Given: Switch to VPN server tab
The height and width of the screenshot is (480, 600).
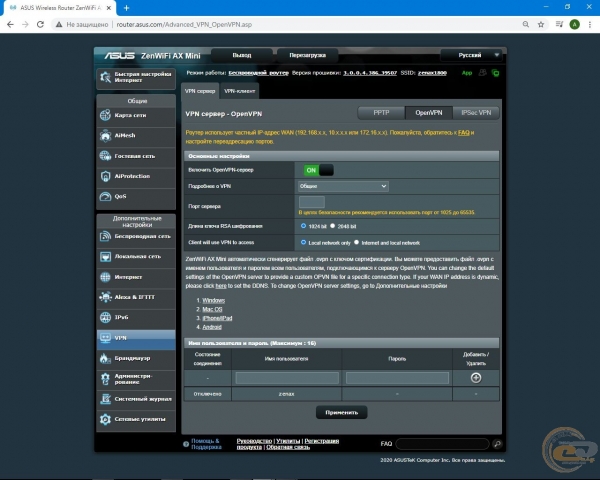Looking at the screenshot, I should pyautogui.click(x=200, y=91).
